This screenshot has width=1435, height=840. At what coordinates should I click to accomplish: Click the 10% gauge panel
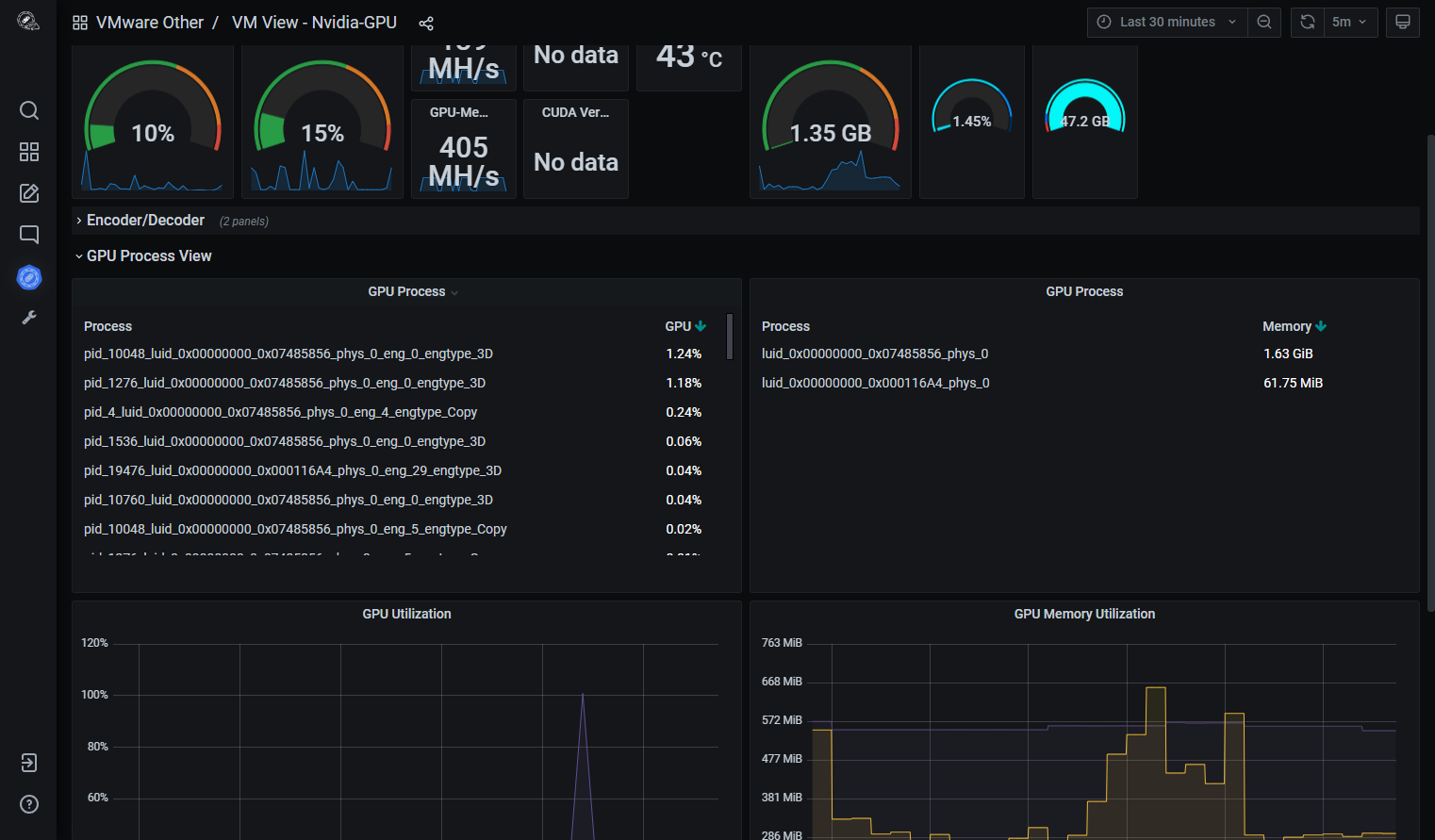(153, 123)
